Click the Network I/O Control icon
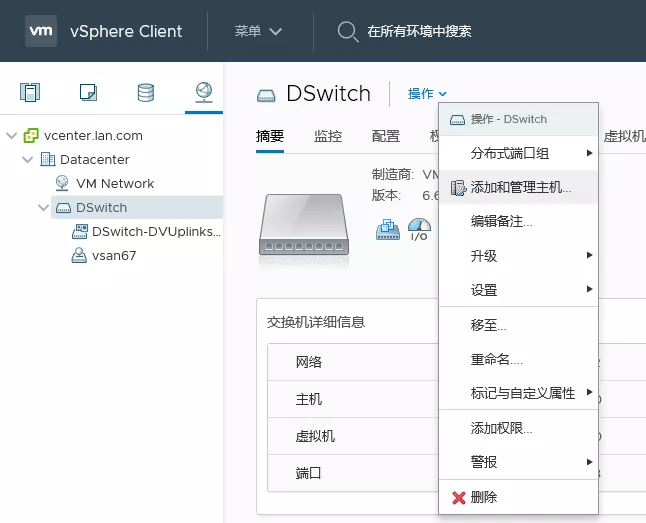 click(x=420, y=228)
